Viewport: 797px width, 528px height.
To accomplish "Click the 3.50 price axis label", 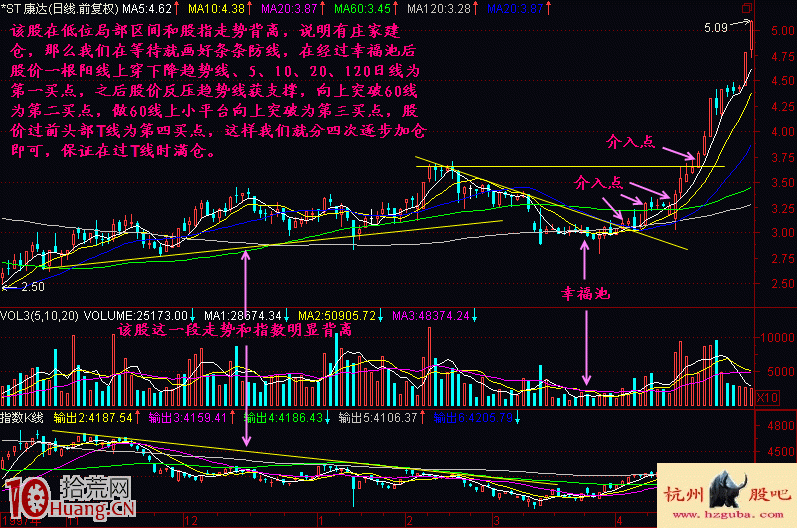I will (782, 182).
